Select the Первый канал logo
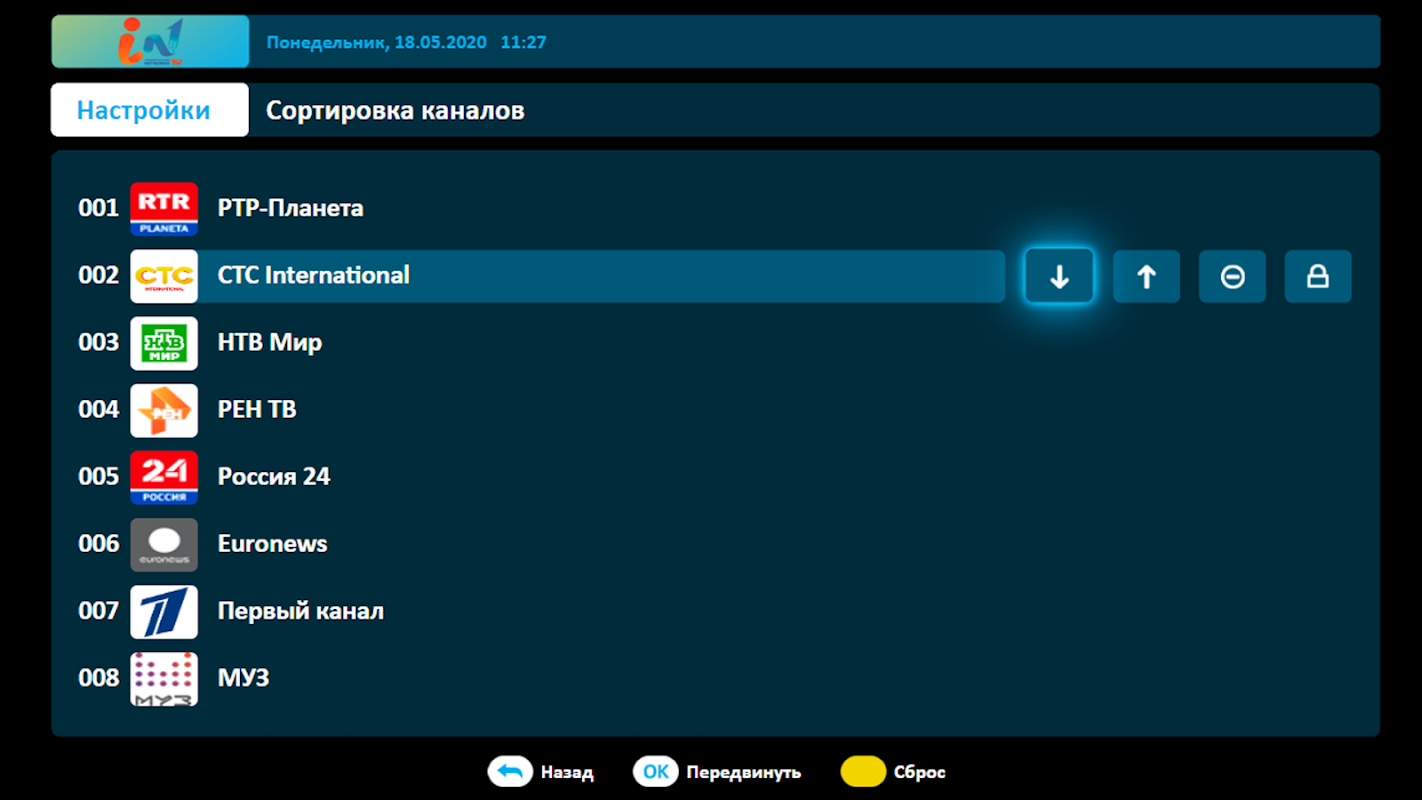This screenshot has height=800, width=1422. [x=164, y=611]
